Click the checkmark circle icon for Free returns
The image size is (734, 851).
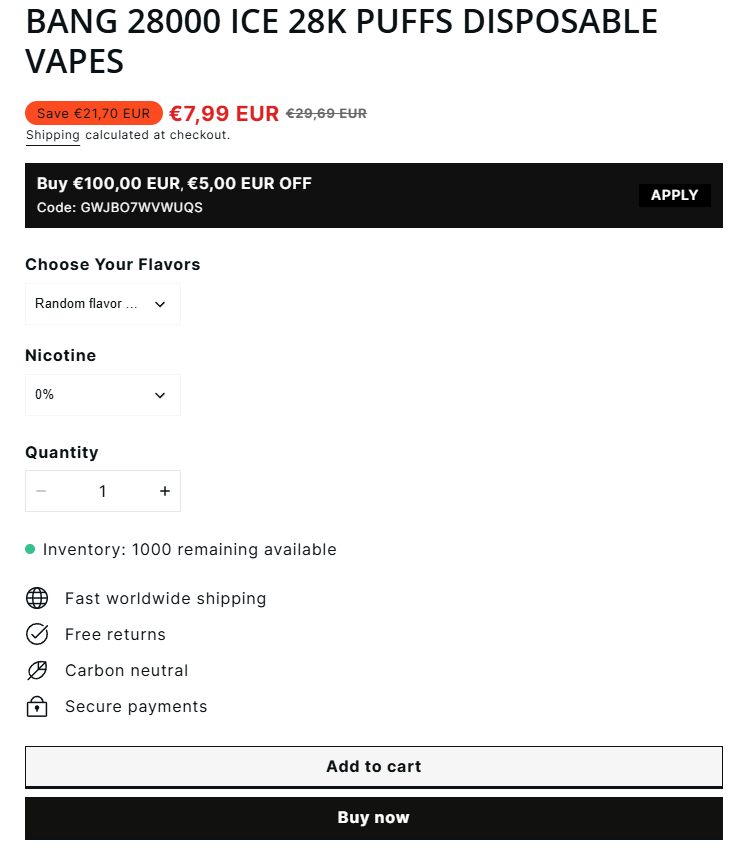37,634
